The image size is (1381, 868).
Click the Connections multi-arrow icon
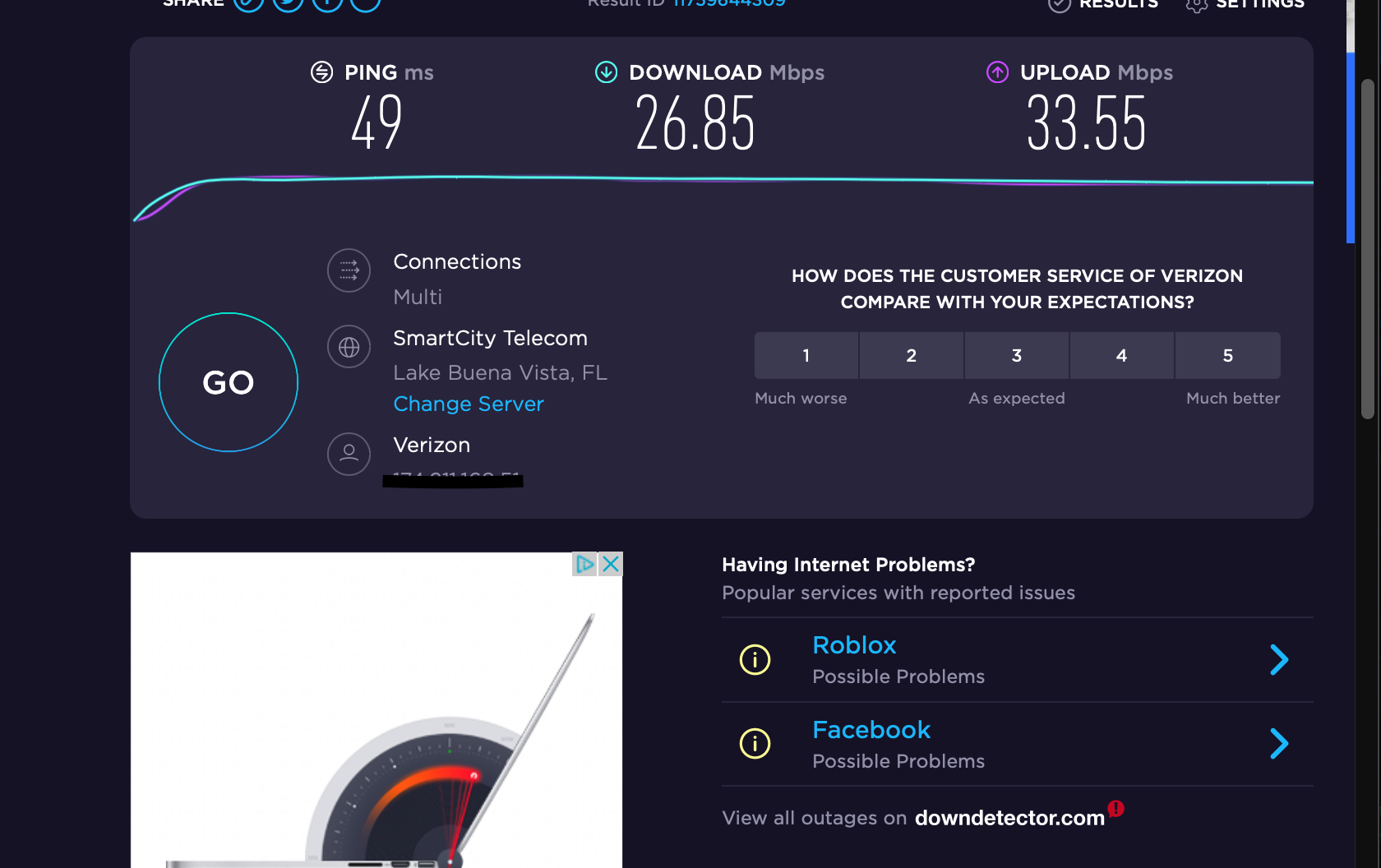(349, 270)
